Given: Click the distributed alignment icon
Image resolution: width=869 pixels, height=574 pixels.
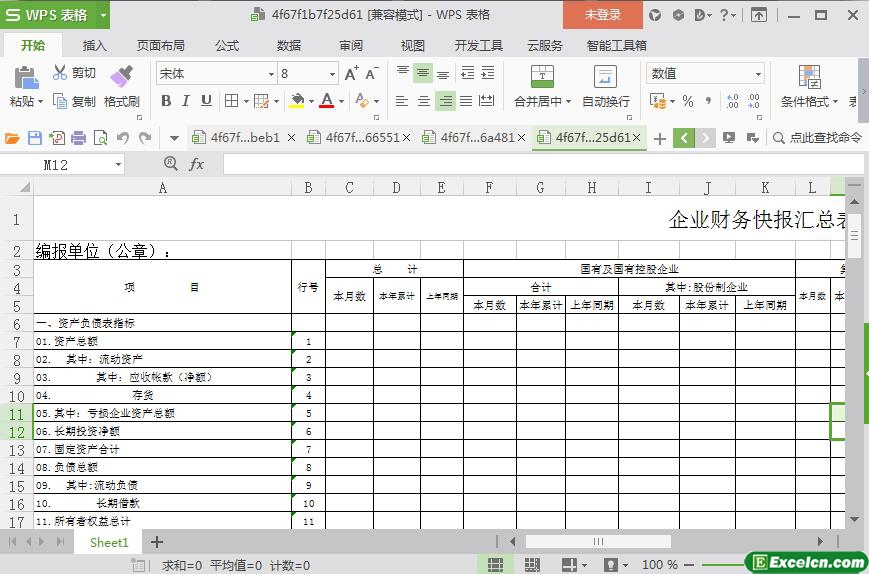Looking at the screenshot, I should (x=487, y=101).
